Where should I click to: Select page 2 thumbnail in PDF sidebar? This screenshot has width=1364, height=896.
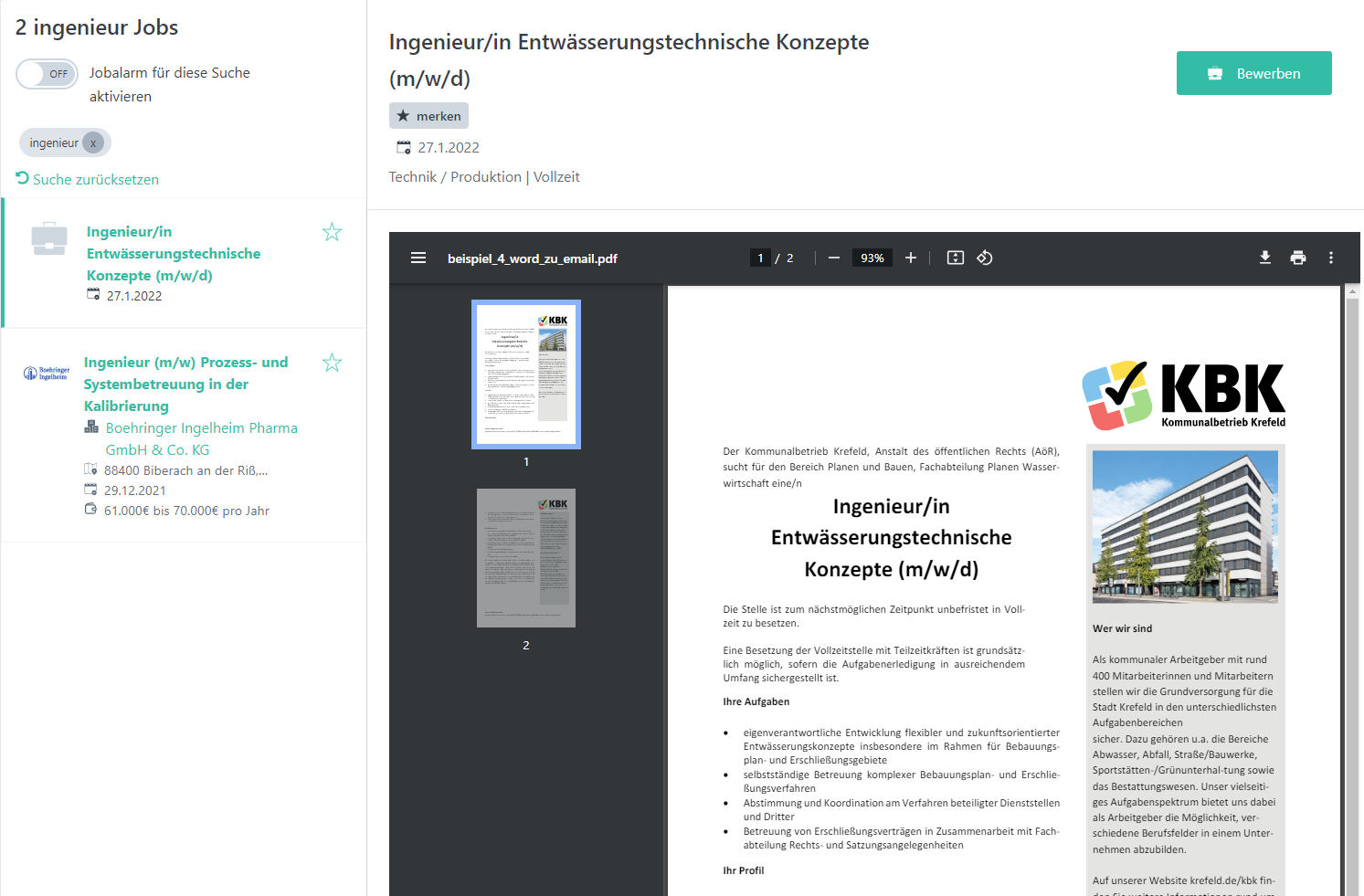coord(525,558)
